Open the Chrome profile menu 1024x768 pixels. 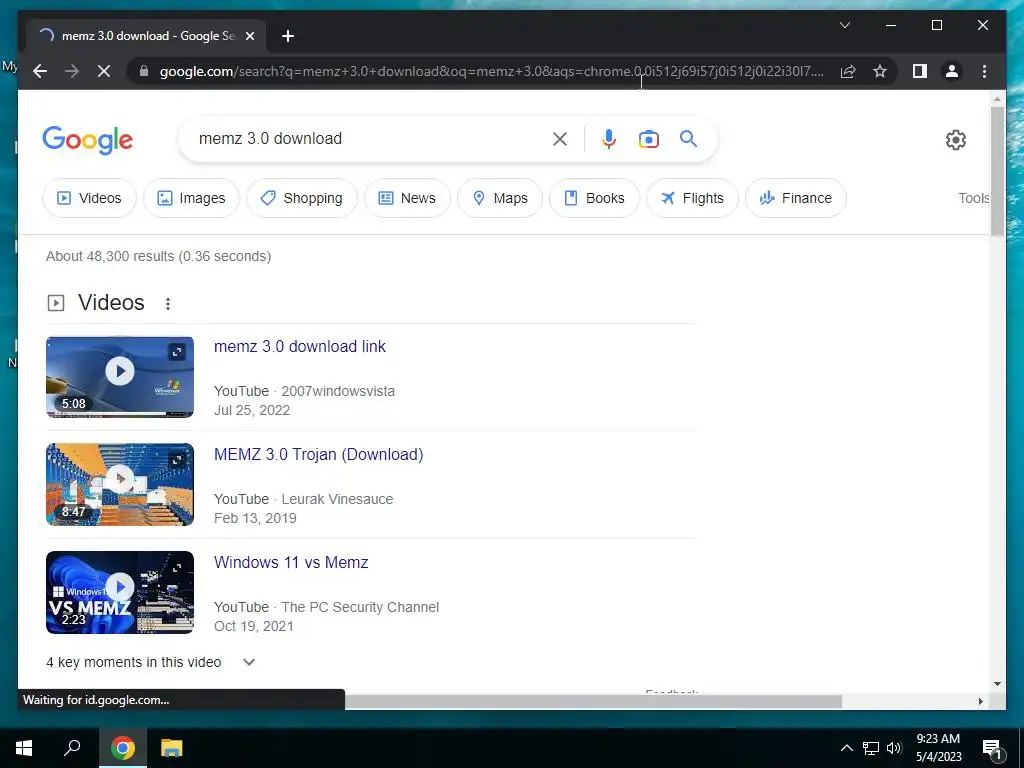tap(952, 71)
